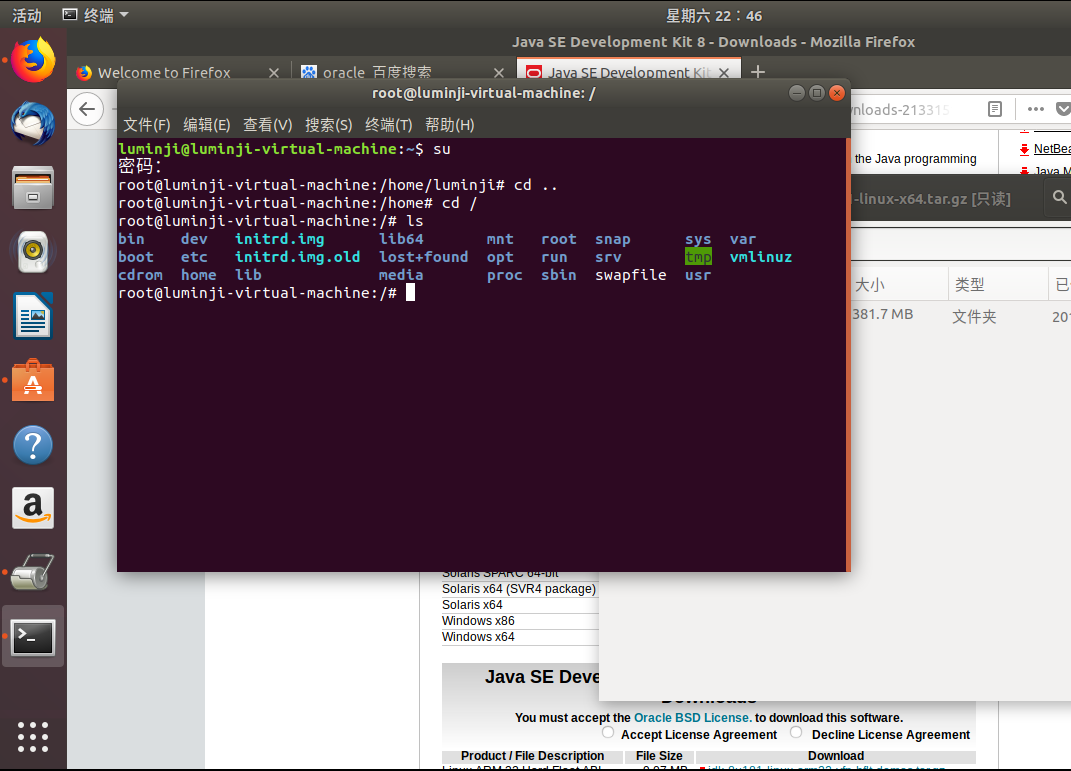Toggle Firefox reader view icon
The width and height of the screenshot is (1071, 771).
click(994, 109)
